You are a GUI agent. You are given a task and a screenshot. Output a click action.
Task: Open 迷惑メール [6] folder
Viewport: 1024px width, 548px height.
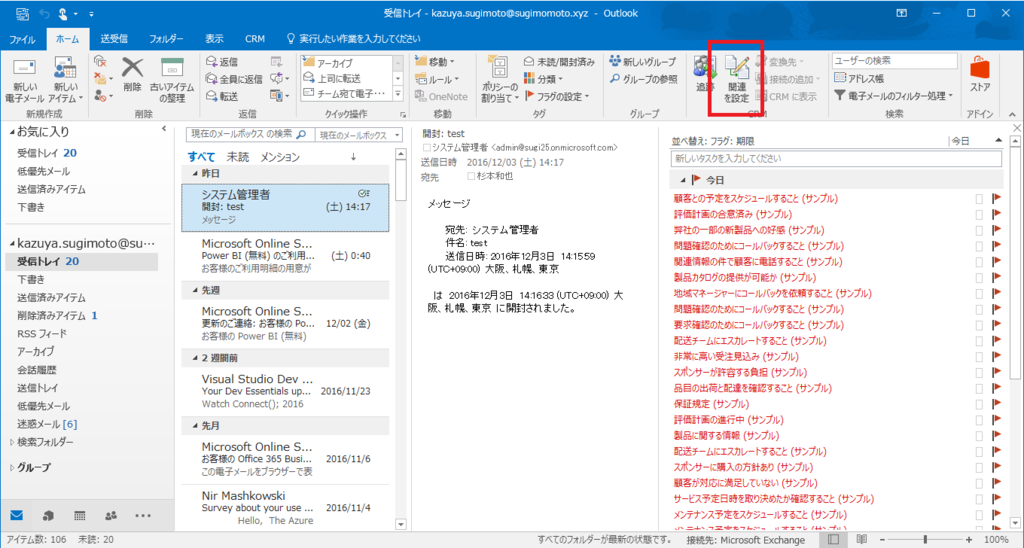47,424
